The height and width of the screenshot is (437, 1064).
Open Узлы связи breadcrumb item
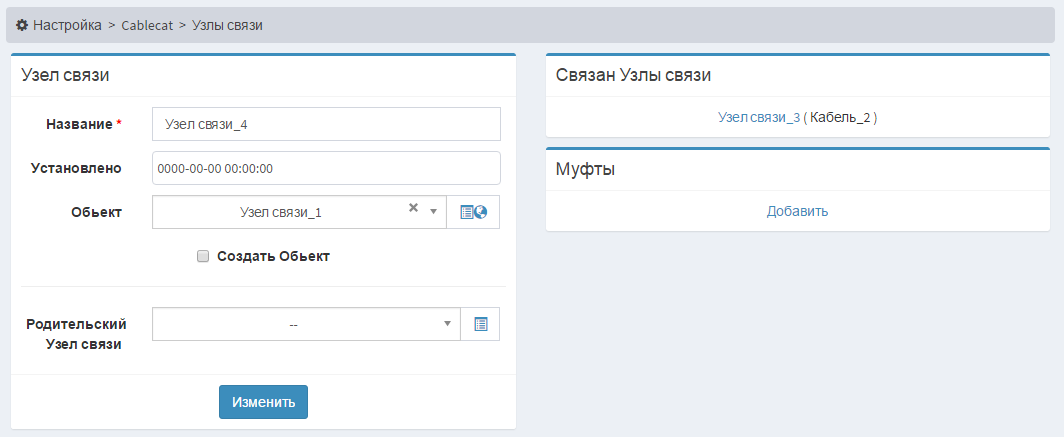tap(227, 25)
